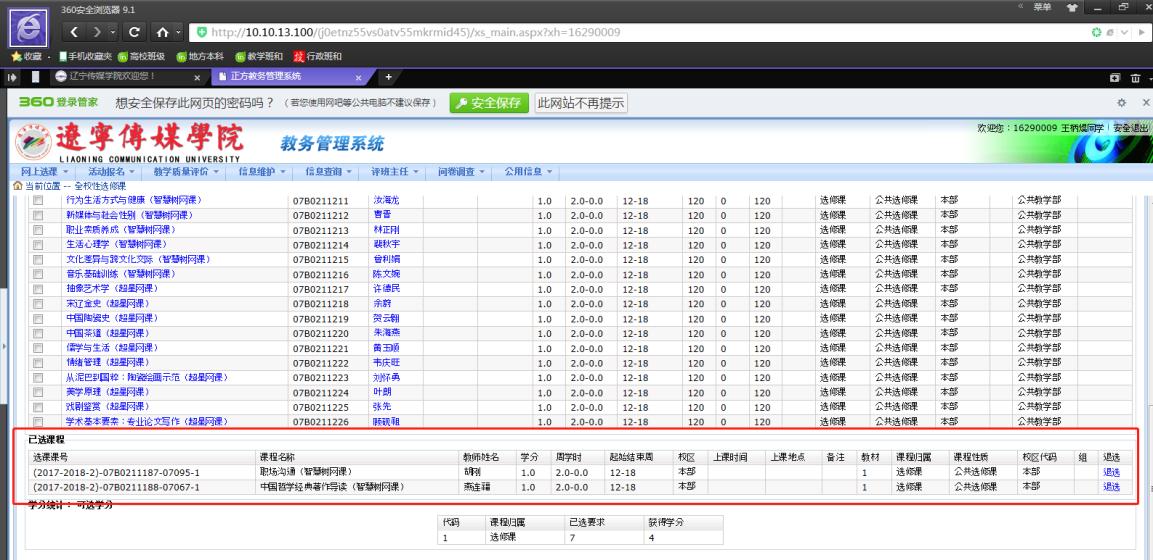Click the trash icon on tab bar

(1136, 78)
